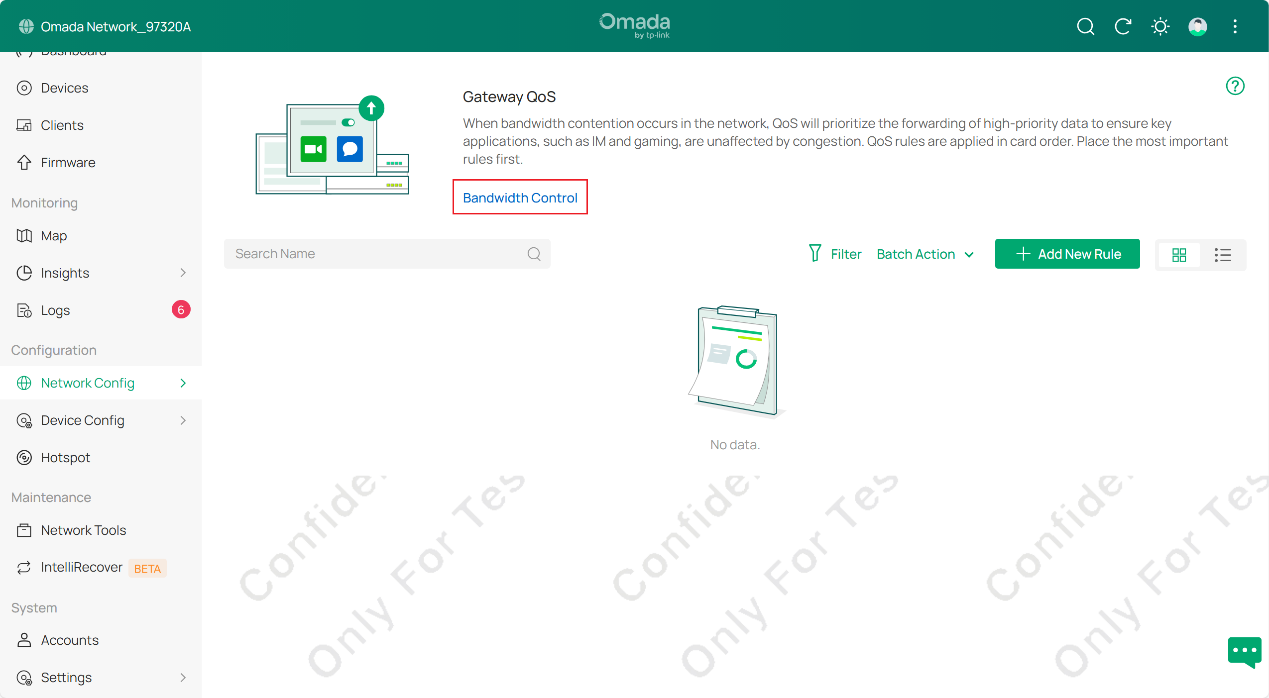This screenshot has height=698, width=1269.
Task: Click inside the Search Name field
Action: pos(380,253)
